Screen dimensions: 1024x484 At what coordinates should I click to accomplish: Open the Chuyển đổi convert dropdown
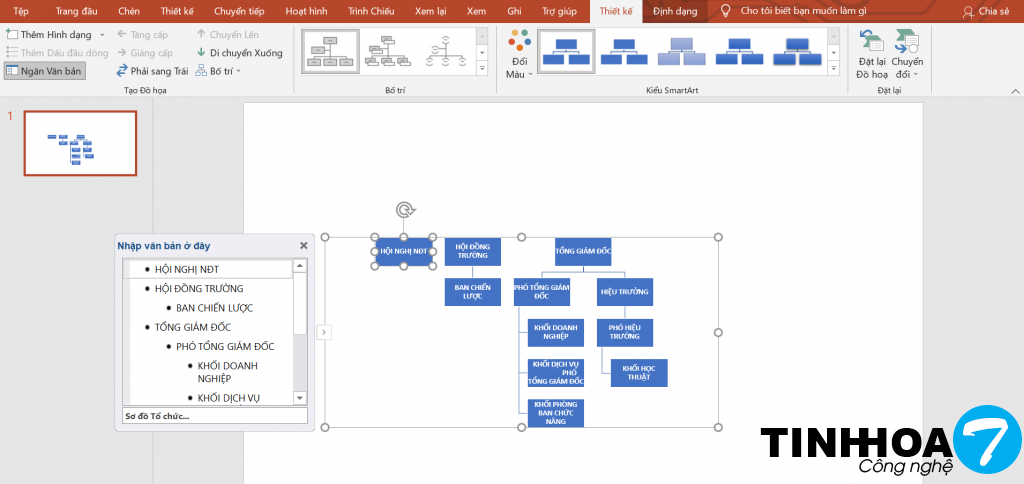[x=908, y=55]
